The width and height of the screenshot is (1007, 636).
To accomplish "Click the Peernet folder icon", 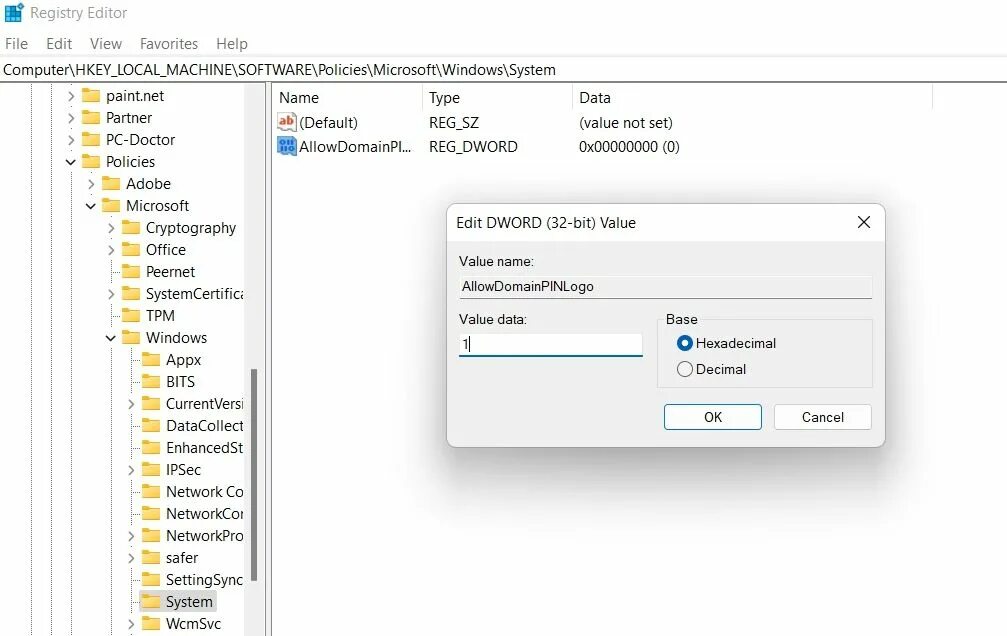I will (131, 272).
